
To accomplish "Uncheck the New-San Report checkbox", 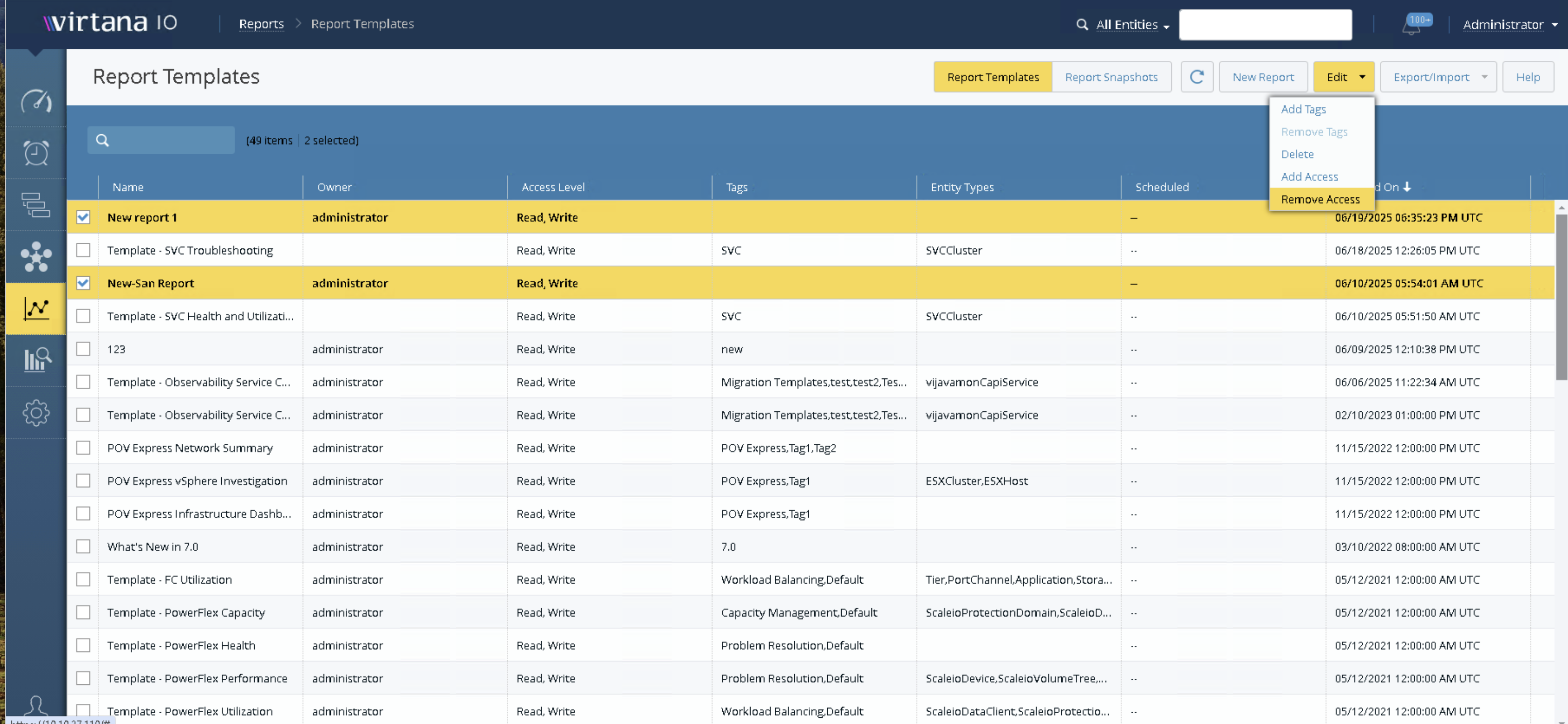I will click(83, 283).
